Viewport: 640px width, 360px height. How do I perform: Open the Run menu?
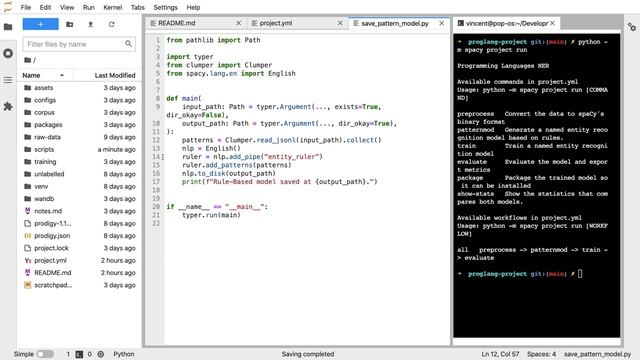(89, 7)
